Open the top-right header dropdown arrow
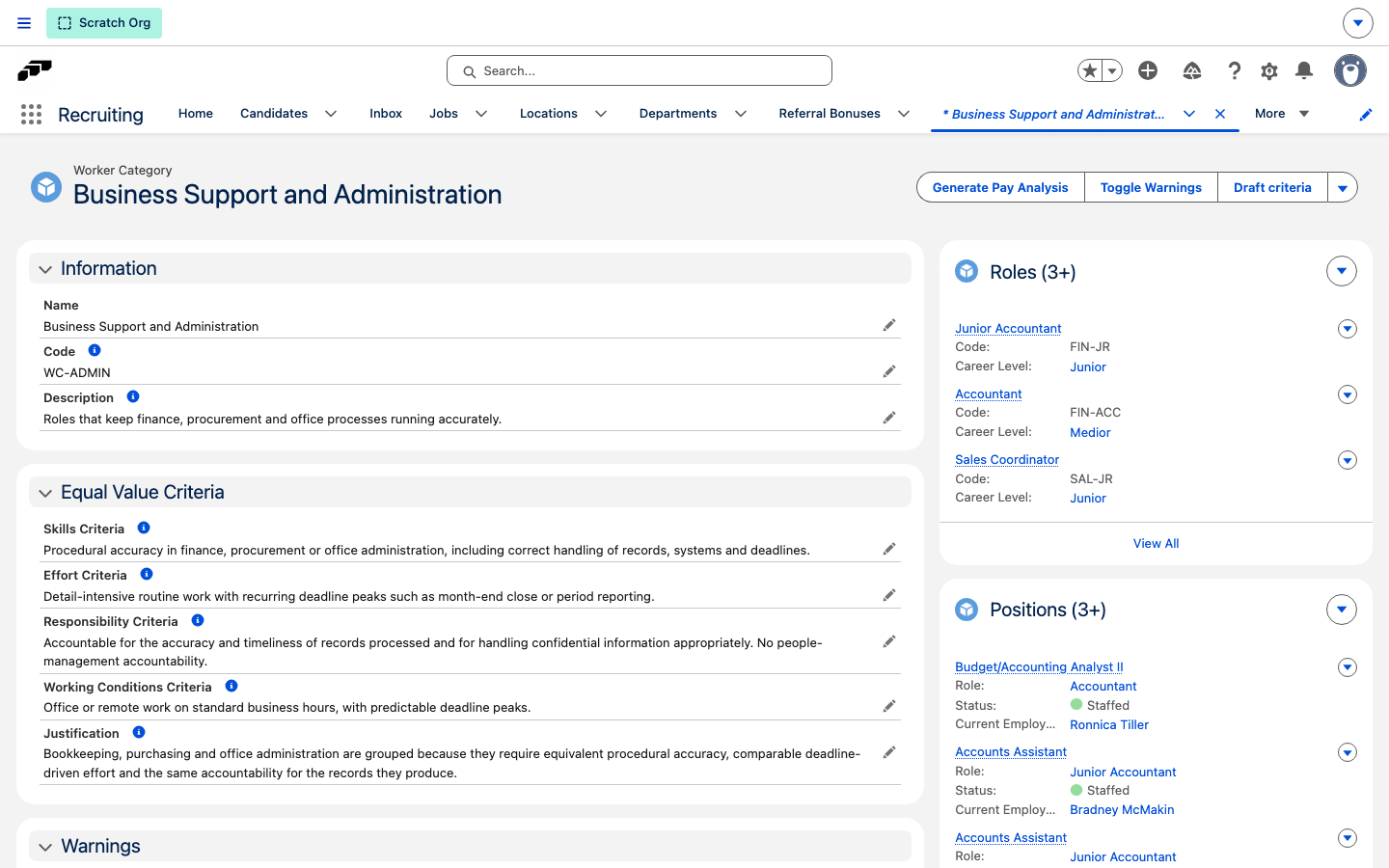 1357,22
